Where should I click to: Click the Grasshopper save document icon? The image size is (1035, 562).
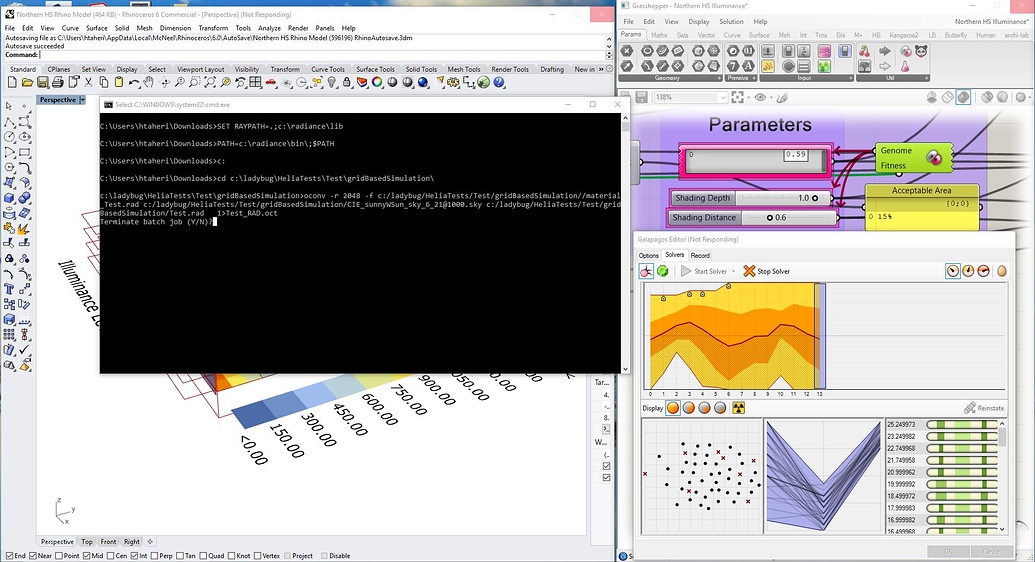point(641,97)
